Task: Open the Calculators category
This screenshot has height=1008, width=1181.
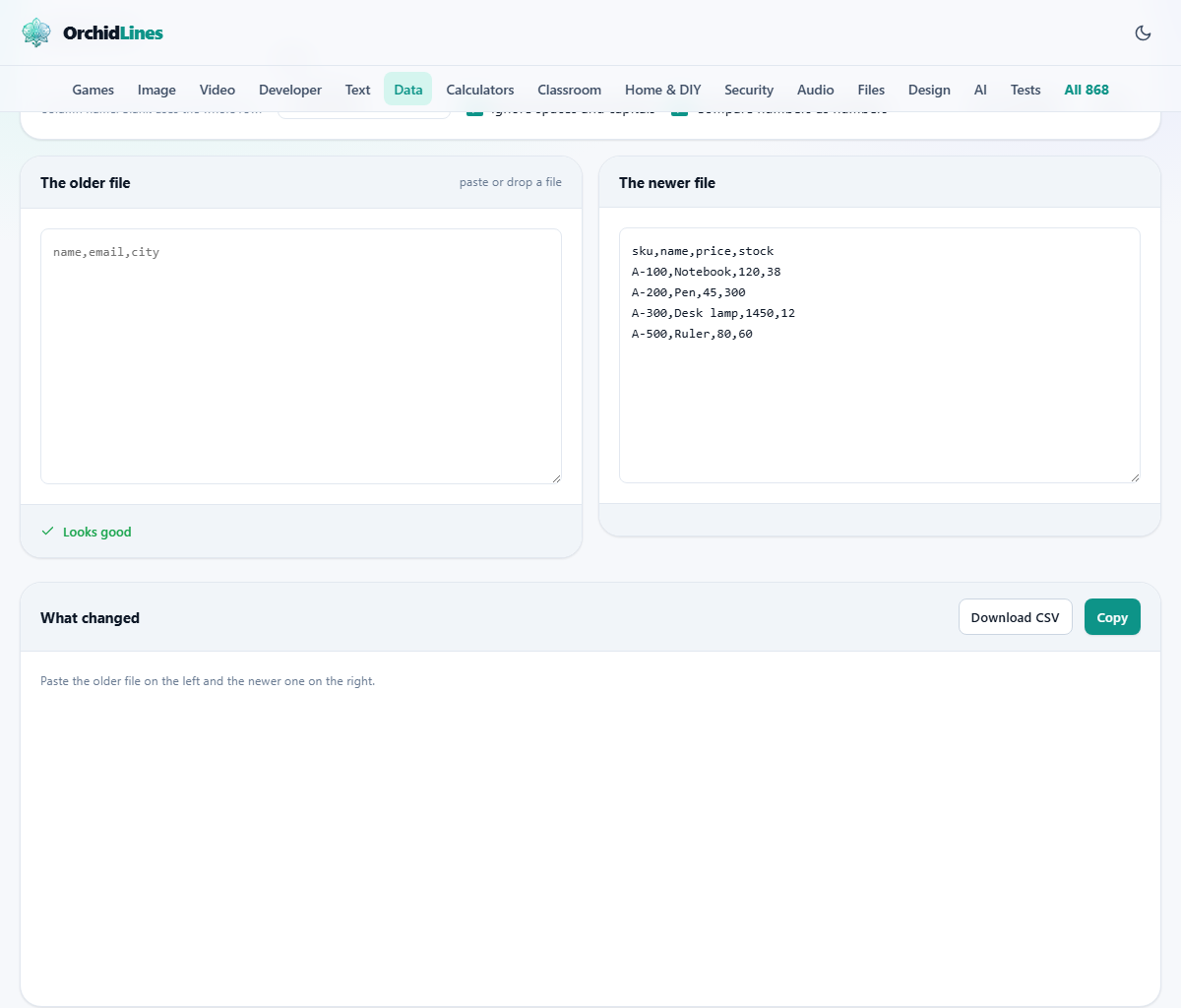Action: tap(480, 90)
